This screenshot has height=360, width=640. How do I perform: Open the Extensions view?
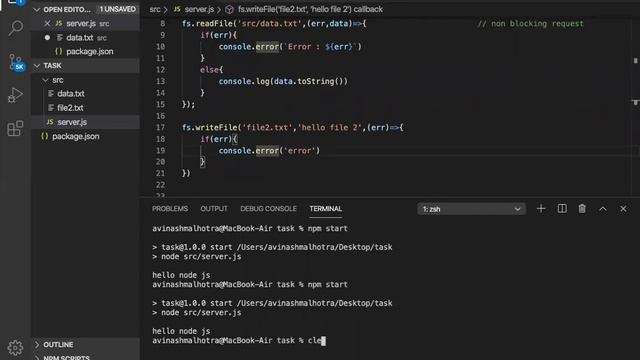point(16,129)
